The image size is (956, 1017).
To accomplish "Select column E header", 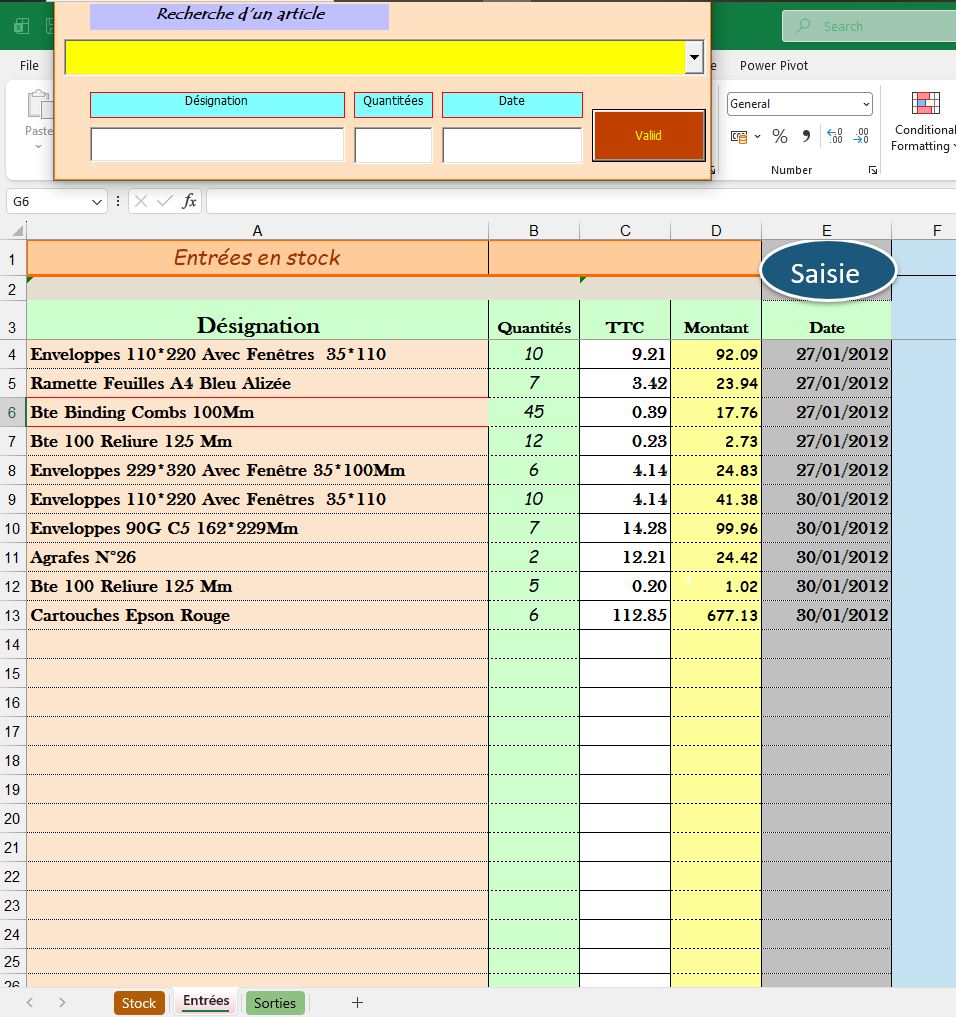I will point(826,230).
